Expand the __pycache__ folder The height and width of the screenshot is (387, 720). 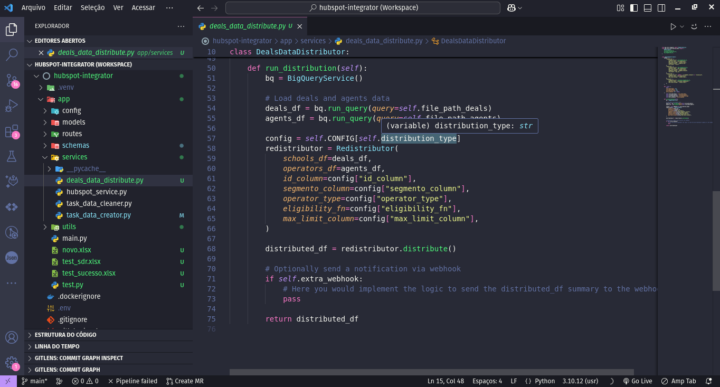pos(85,168)
